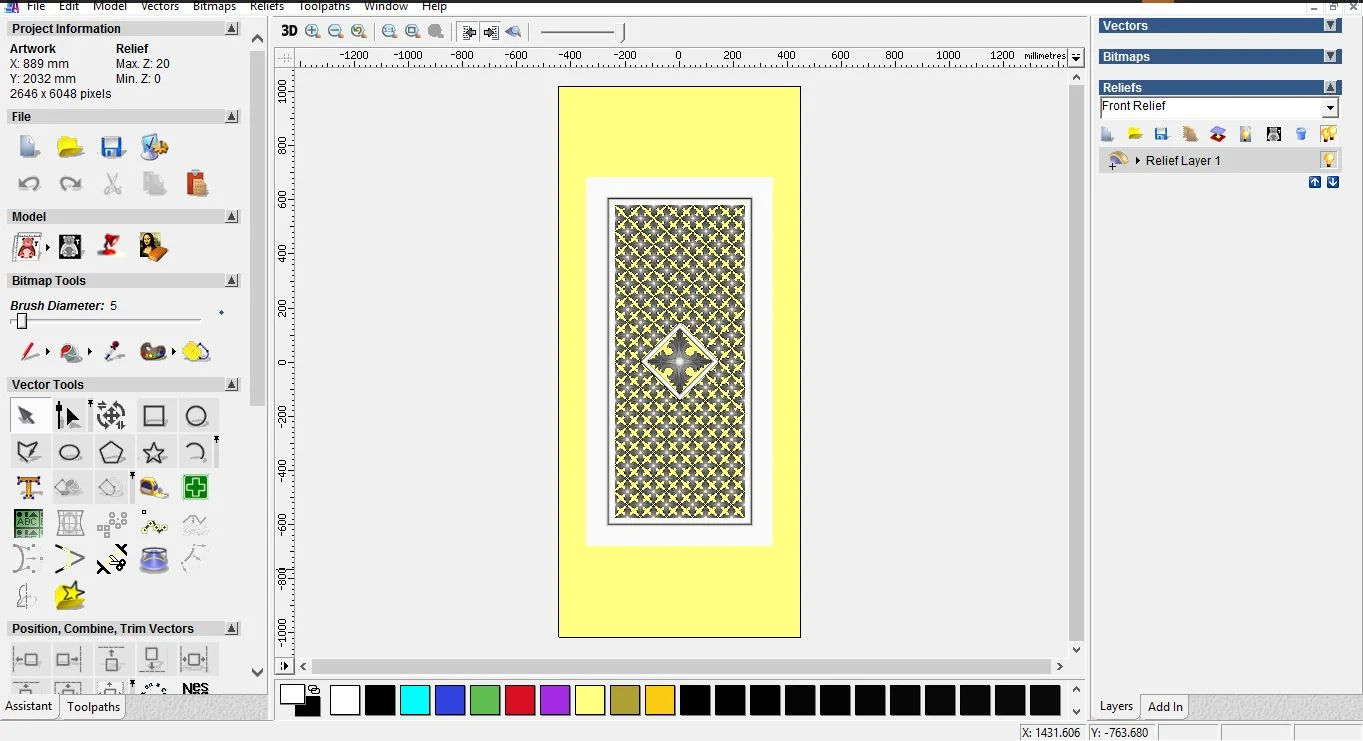Click the Create Ellipse vector tool

[x=70, y=453]
